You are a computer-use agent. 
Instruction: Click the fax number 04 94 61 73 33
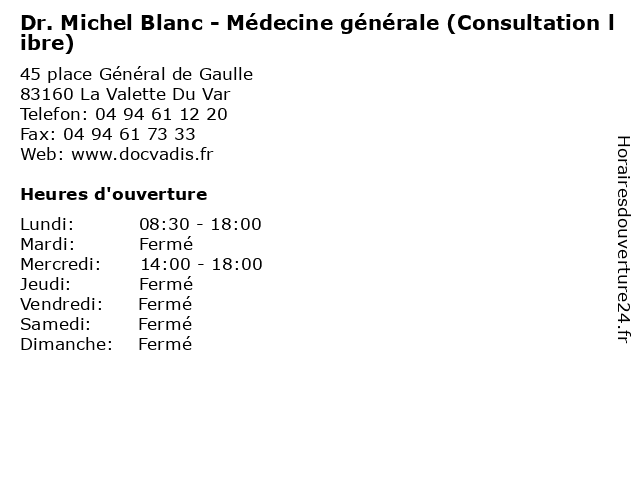[129, 134]
